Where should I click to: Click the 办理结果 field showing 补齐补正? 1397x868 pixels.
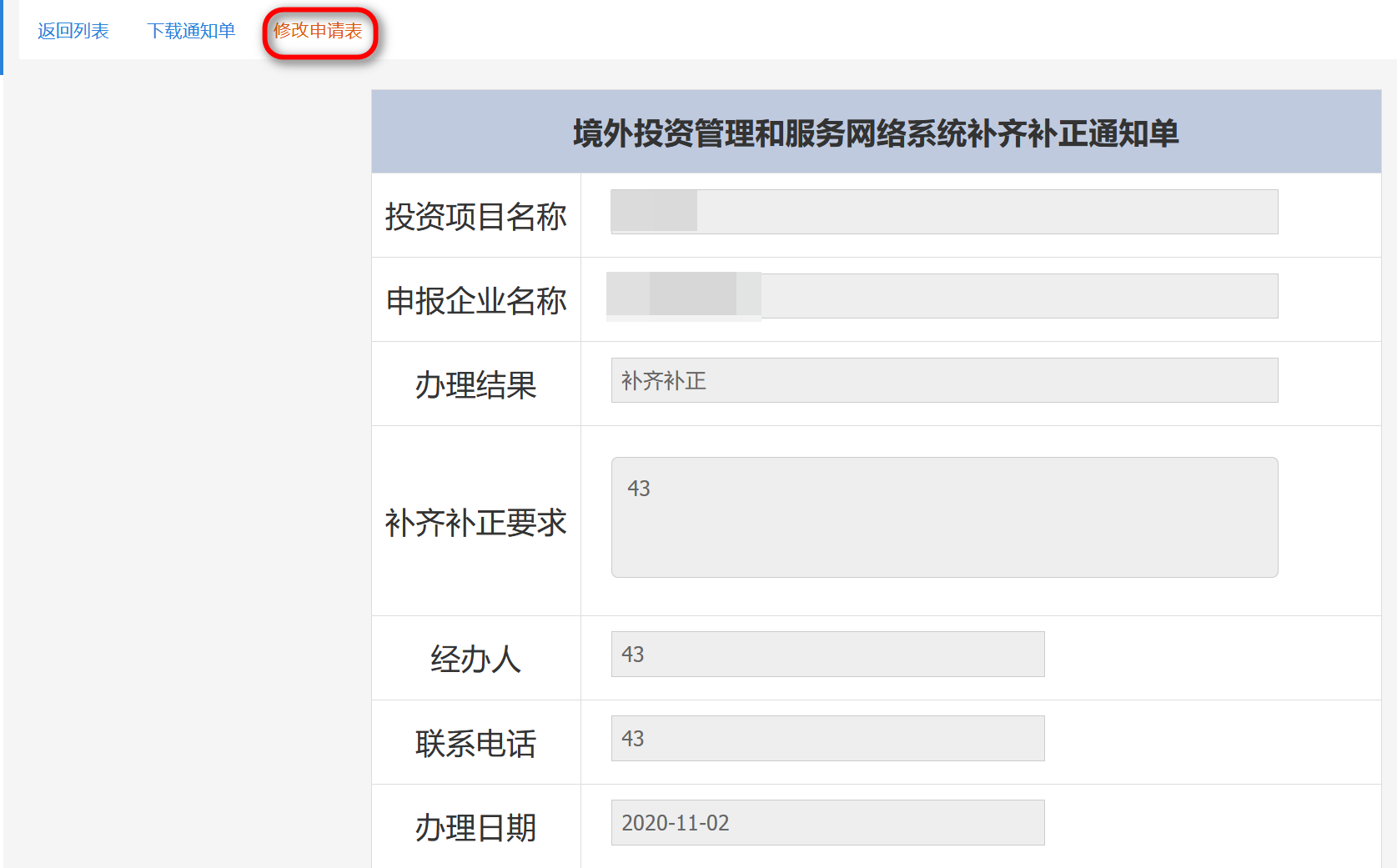[x=944, y=380]
